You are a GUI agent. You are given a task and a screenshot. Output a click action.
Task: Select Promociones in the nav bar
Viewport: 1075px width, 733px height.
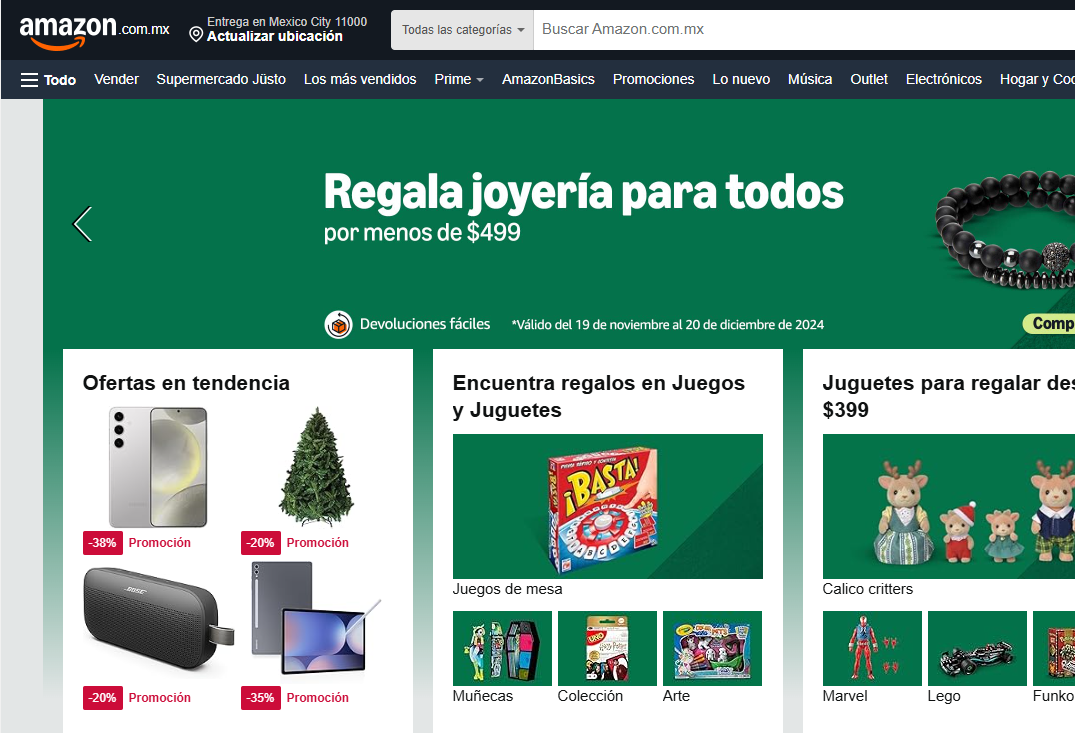point(653,80)
